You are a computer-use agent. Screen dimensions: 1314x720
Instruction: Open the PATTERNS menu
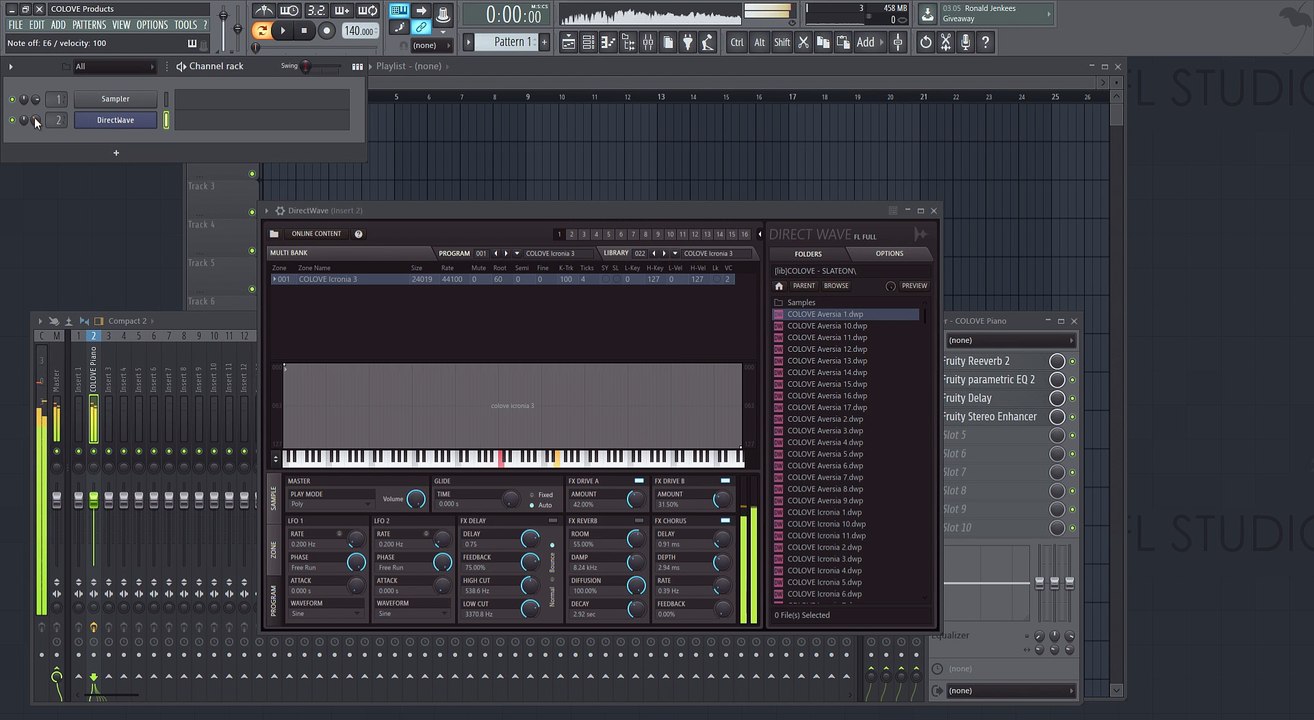coord(88,25)
